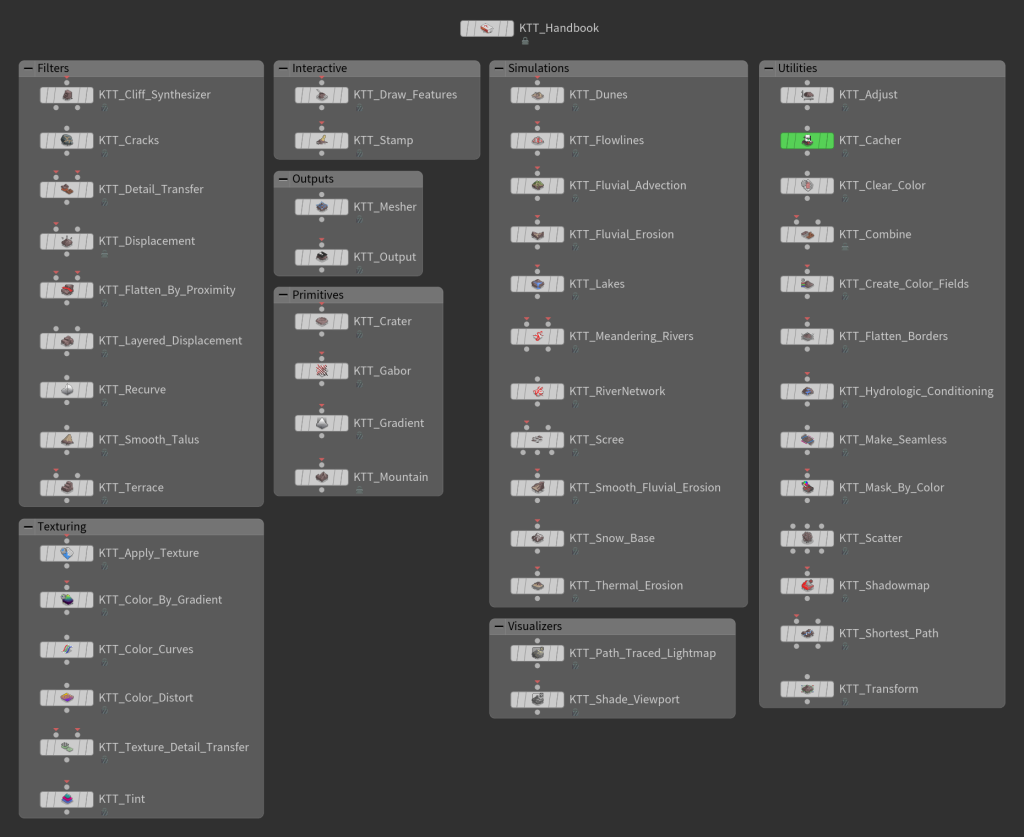The height and width of the screenshot is (837, 1024).
Task: Collapse the Texturing network box
Action: [28, 527]
